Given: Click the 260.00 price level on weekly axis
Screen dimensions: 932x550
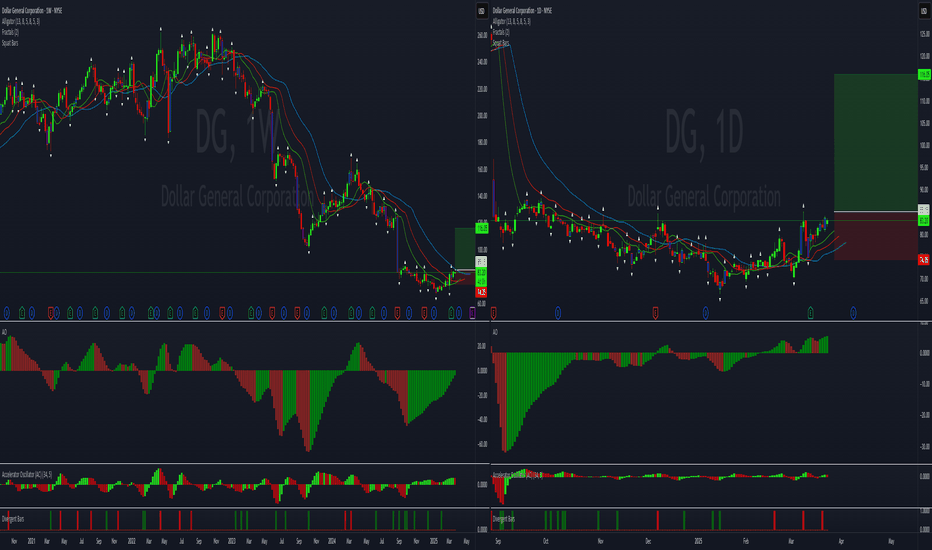Looking at the screenshot, I should [x=481, y=35].
